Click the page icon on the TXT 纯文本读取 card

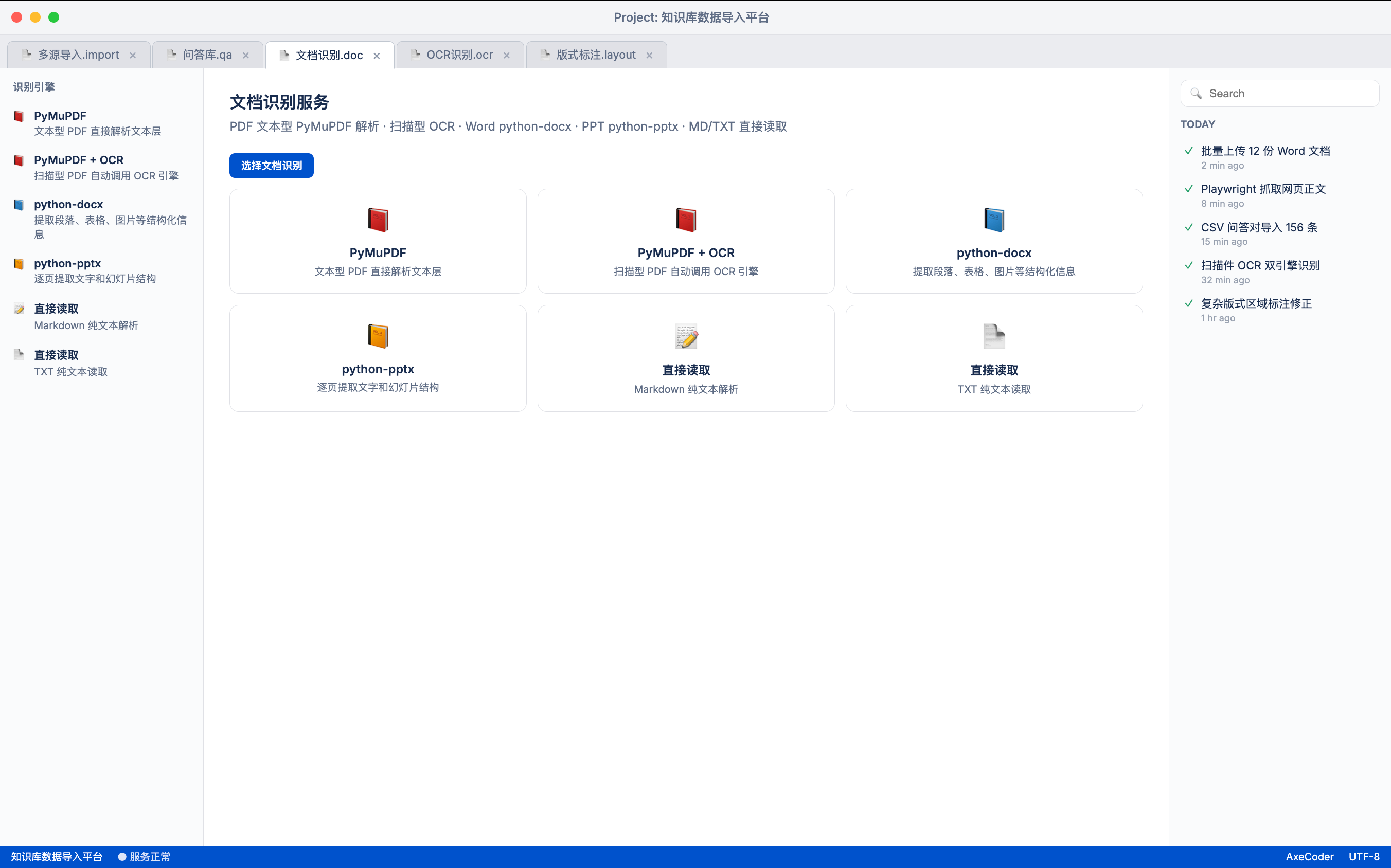[993, 336]
